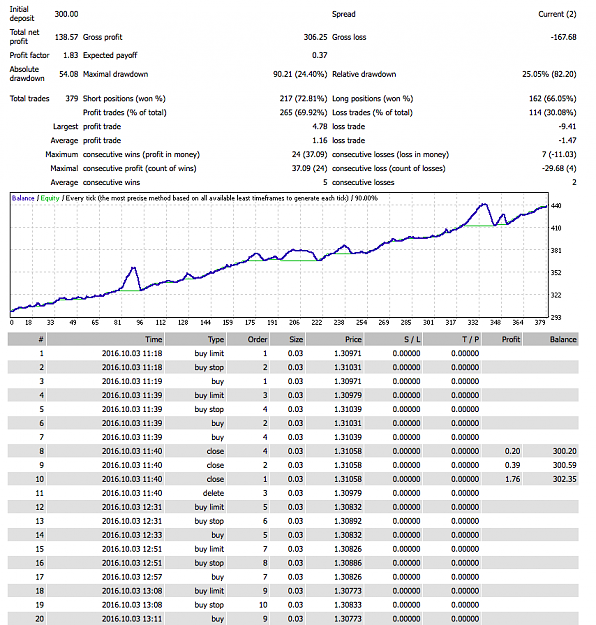The image size is (596, 625).
Task: Select average profit trade value 1.16
Action: 320,140
